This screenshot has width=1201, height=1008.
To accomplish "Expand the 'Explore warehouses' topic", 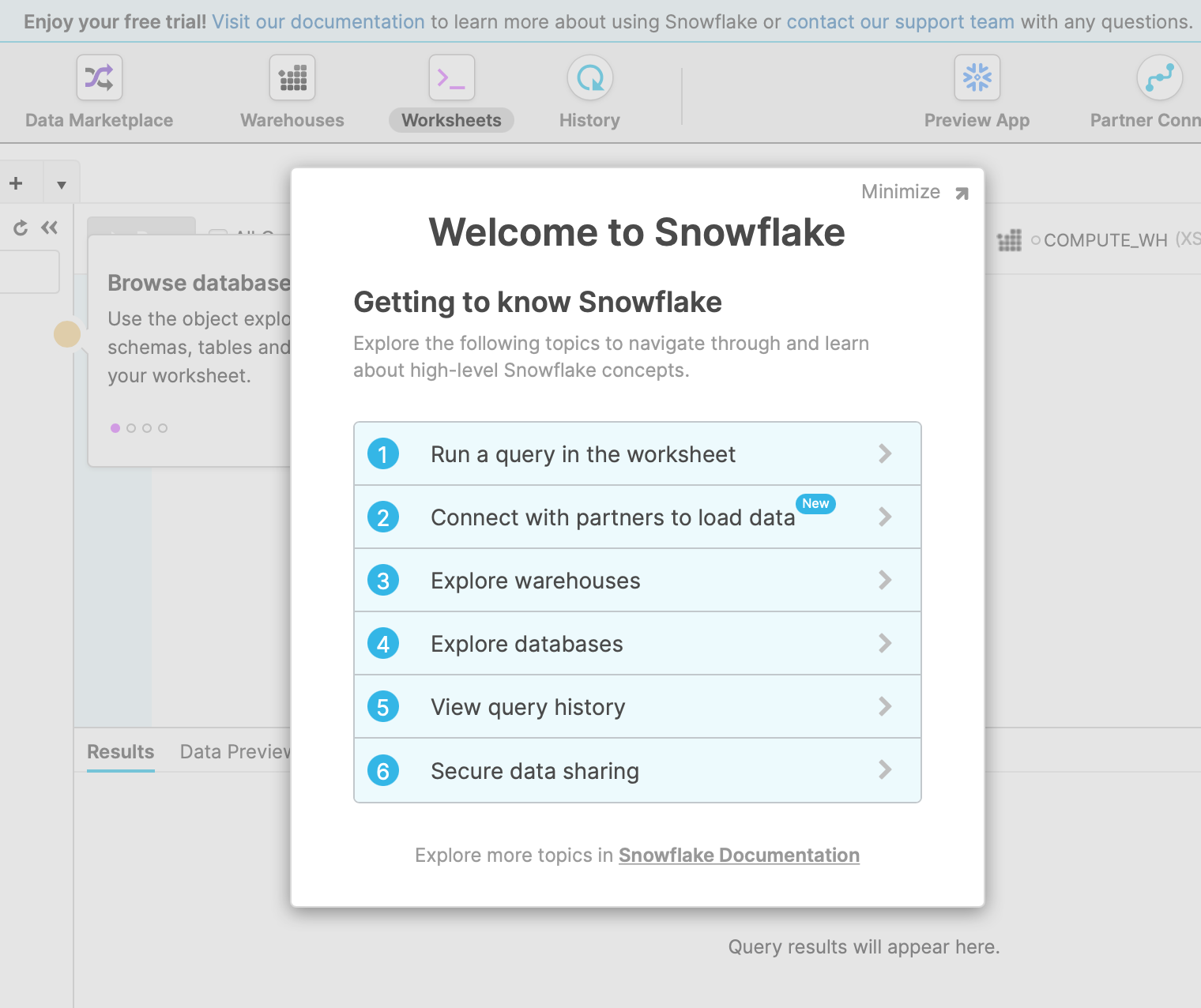I will click(x=637, y=581).
